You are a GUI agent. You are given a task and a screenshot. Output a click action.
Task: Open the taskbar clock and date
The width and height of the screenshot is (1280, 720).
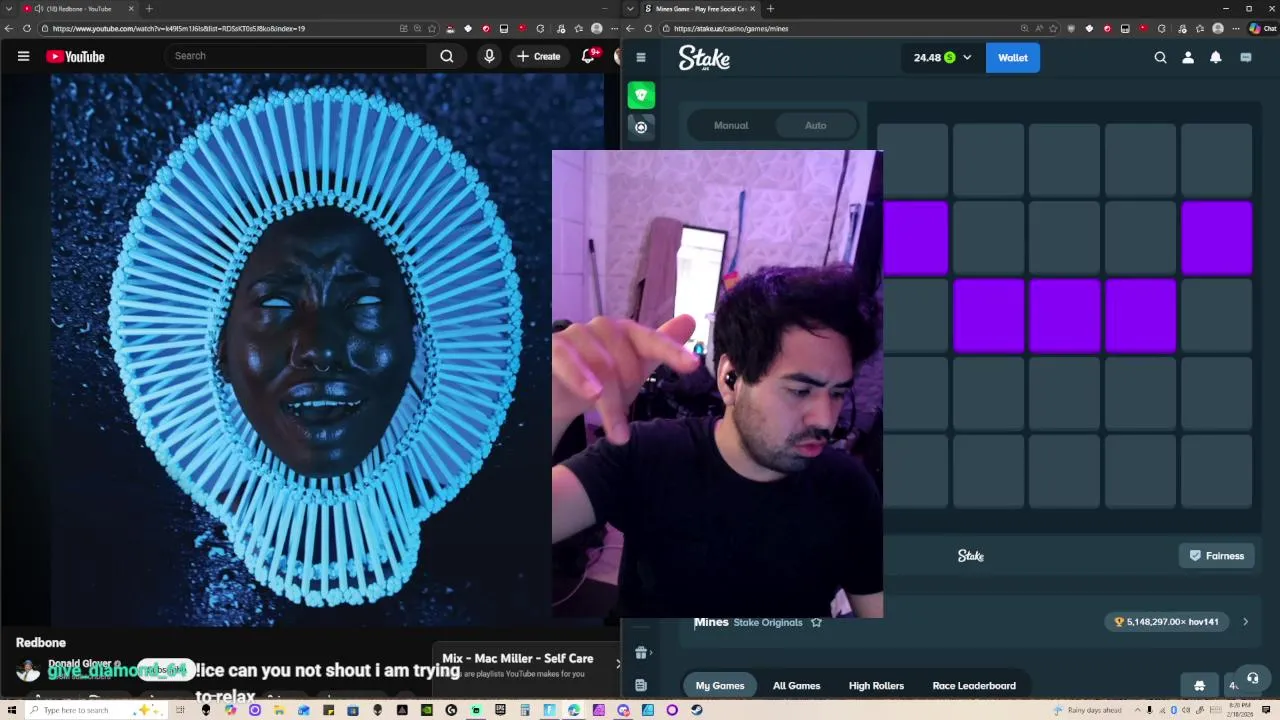click(1238, 710)
